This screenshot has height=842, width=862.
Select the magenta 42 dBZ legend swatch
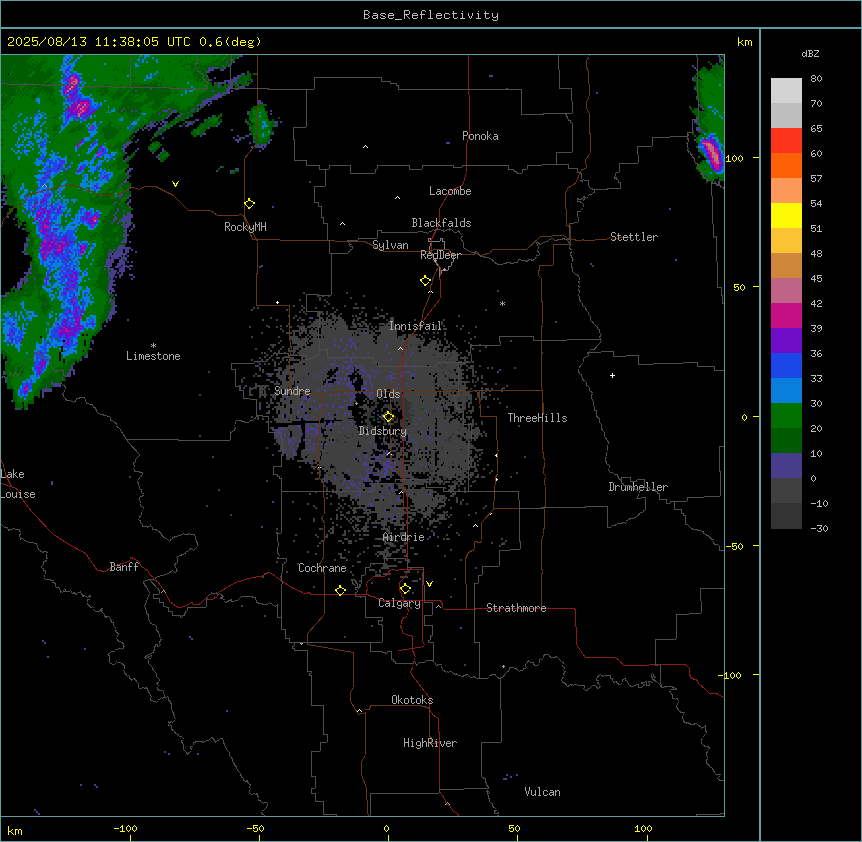pos(786,315)
